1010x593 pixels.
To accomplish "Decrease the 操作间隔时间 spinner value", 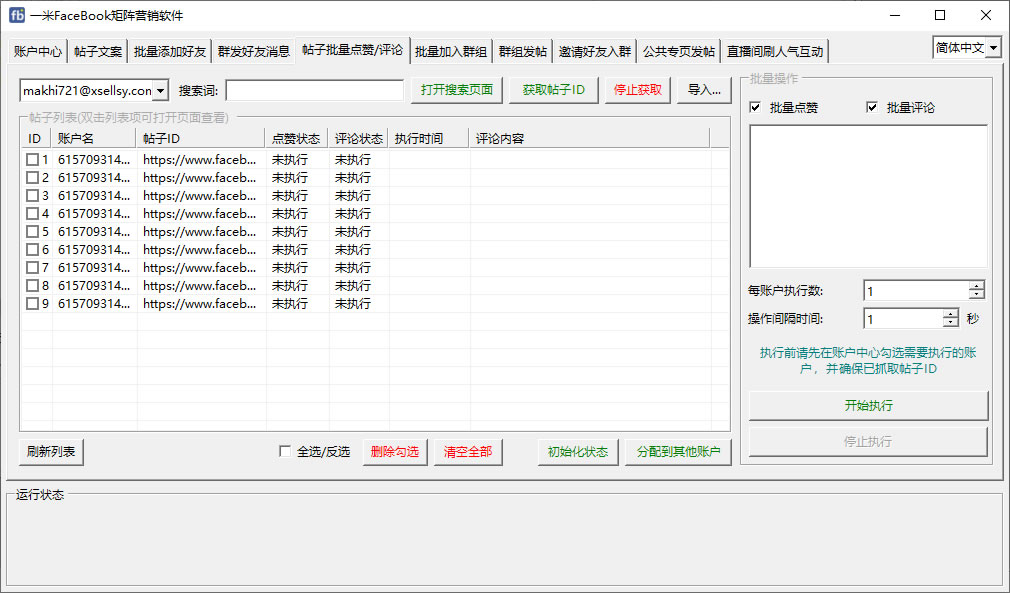I will (951, 323).
